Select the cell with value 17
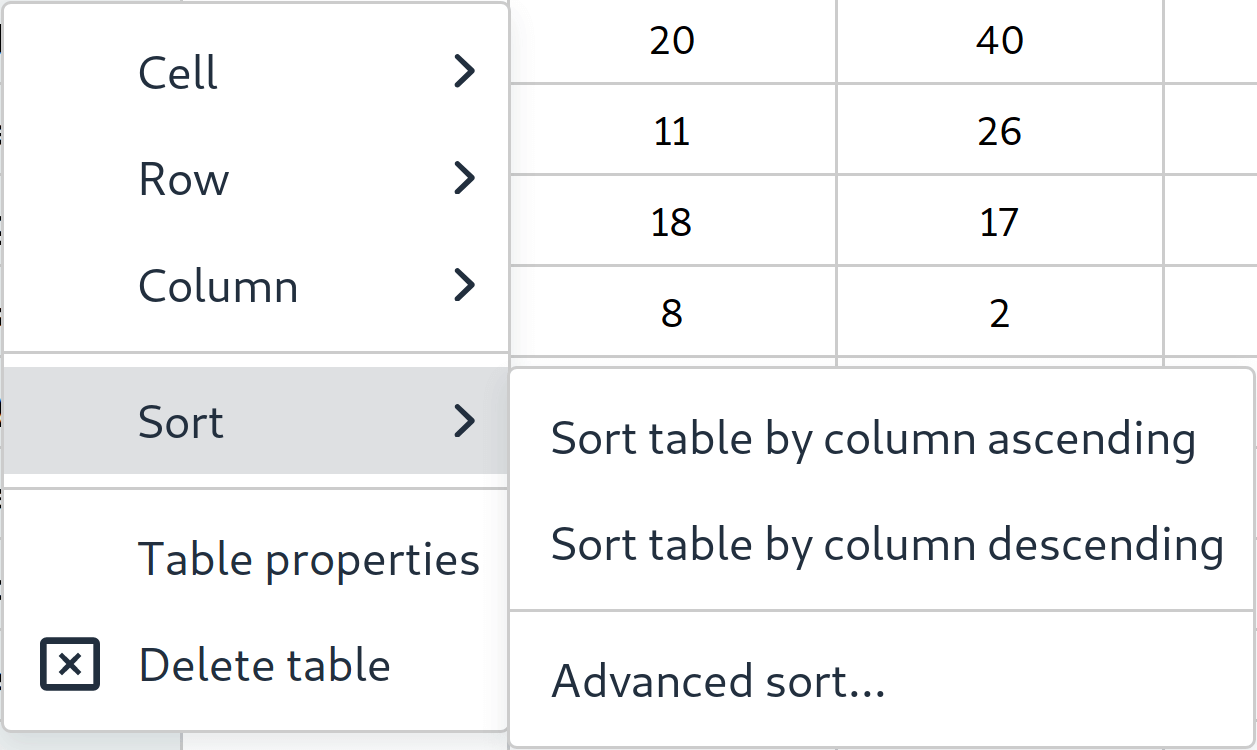 (998, 221)
